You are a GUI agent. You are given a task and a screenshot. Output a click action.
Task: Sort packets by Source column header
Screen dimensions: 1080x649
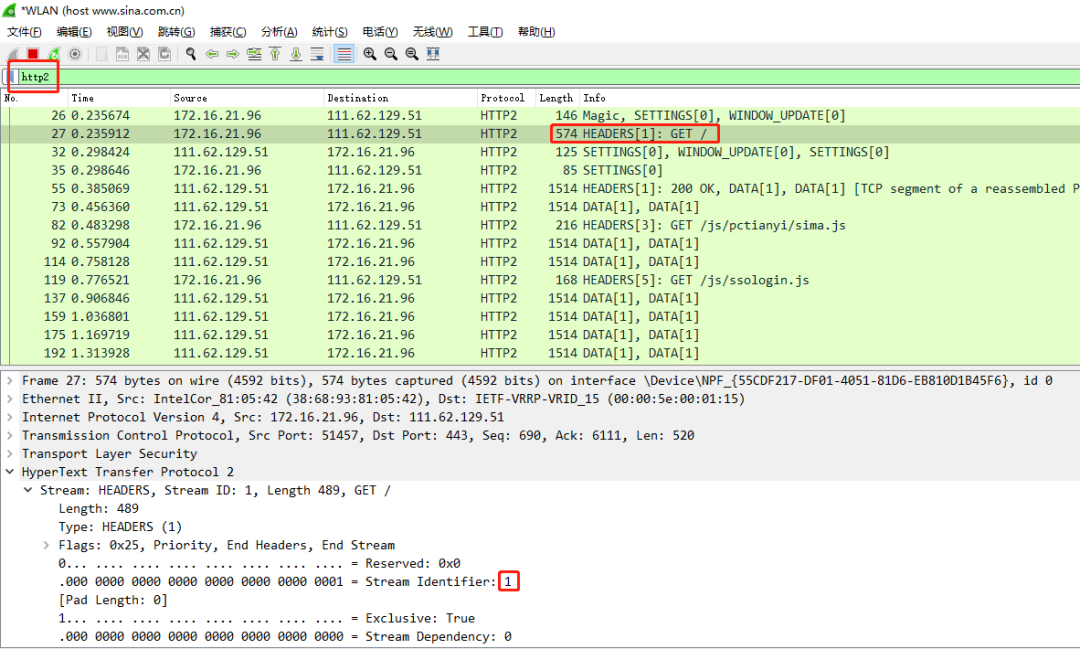[190, 98]
